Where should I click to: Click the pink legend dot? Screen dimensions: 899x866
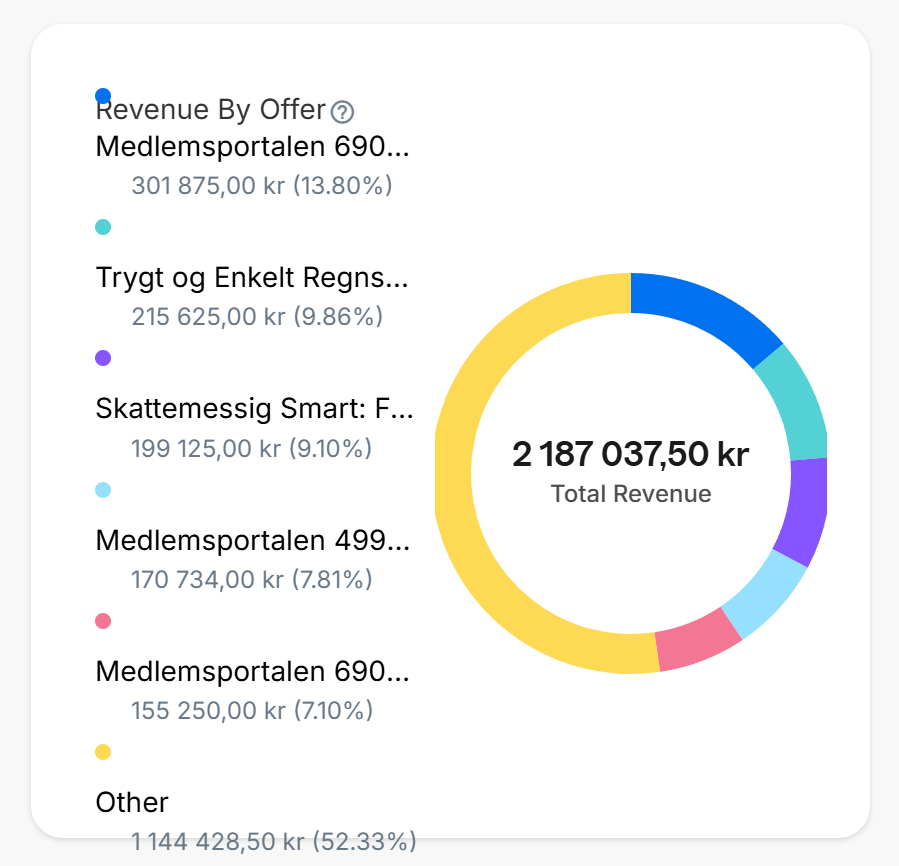coord(103,621)
